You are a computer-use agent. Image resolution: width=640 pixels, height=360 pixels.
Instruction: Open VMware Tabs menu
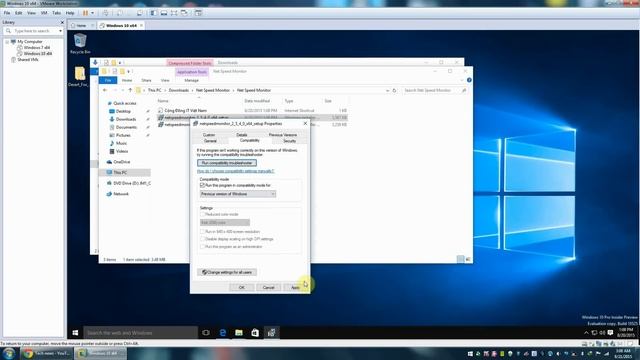pos(56,13)
